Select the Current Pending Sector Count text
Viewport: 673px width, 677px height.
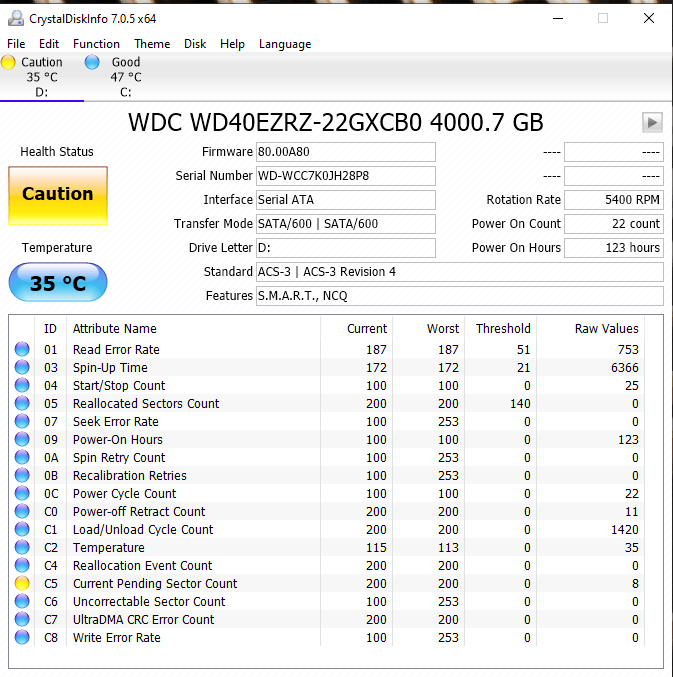tap(155, 584)
